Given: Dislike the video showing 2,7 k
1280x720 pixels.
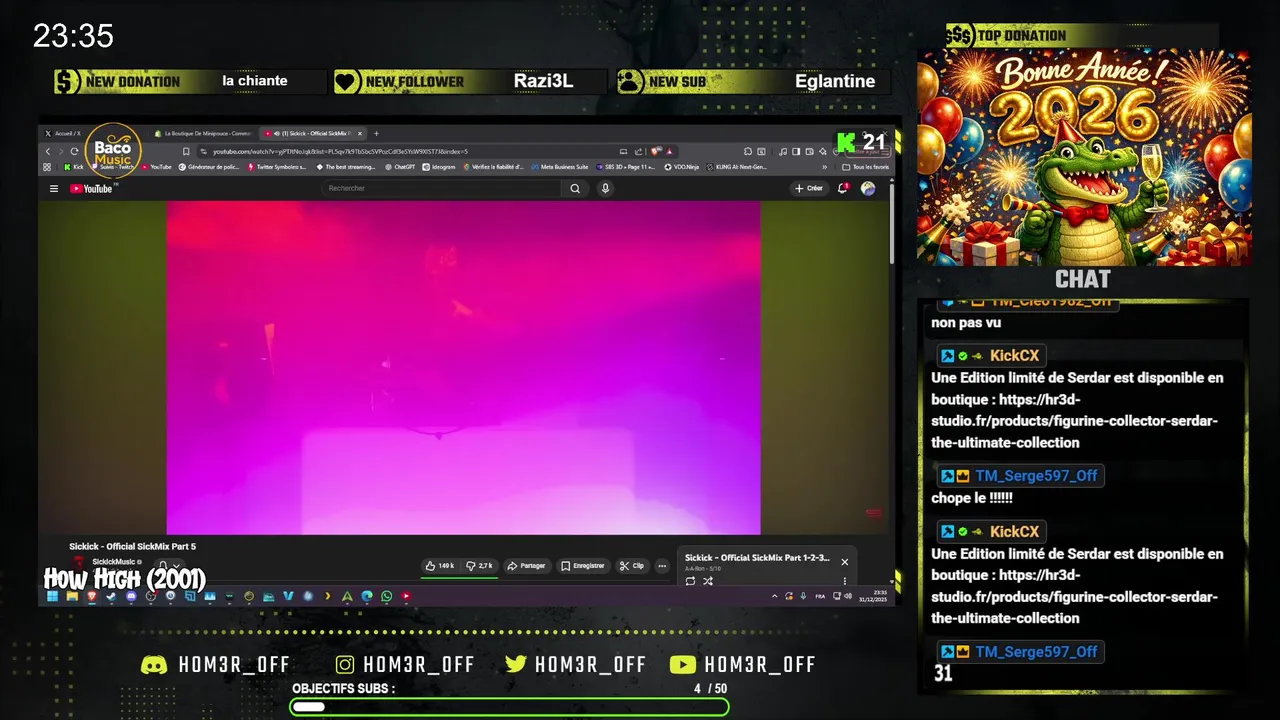Looking at the screenshot, I should point(478,566).
